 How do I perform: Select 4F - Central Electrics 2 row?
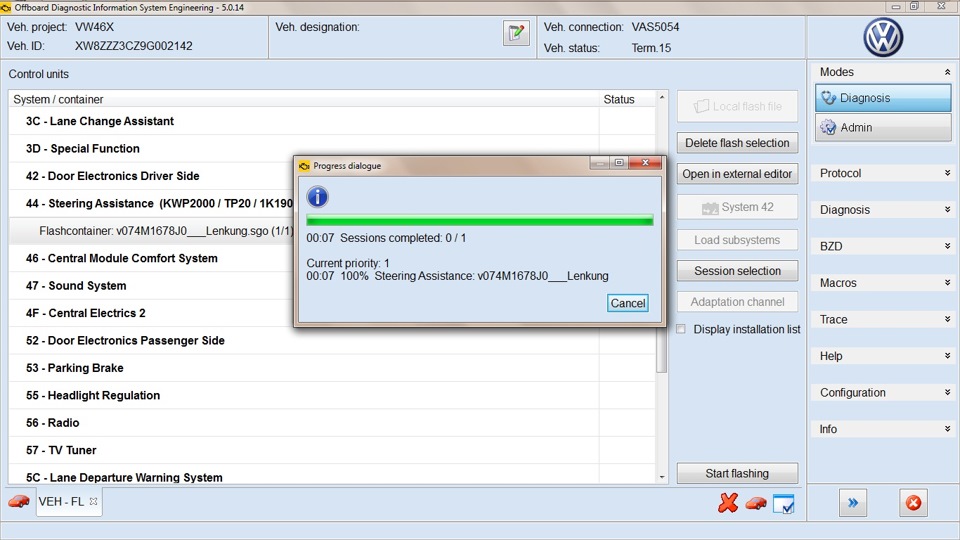click(151, 313)
